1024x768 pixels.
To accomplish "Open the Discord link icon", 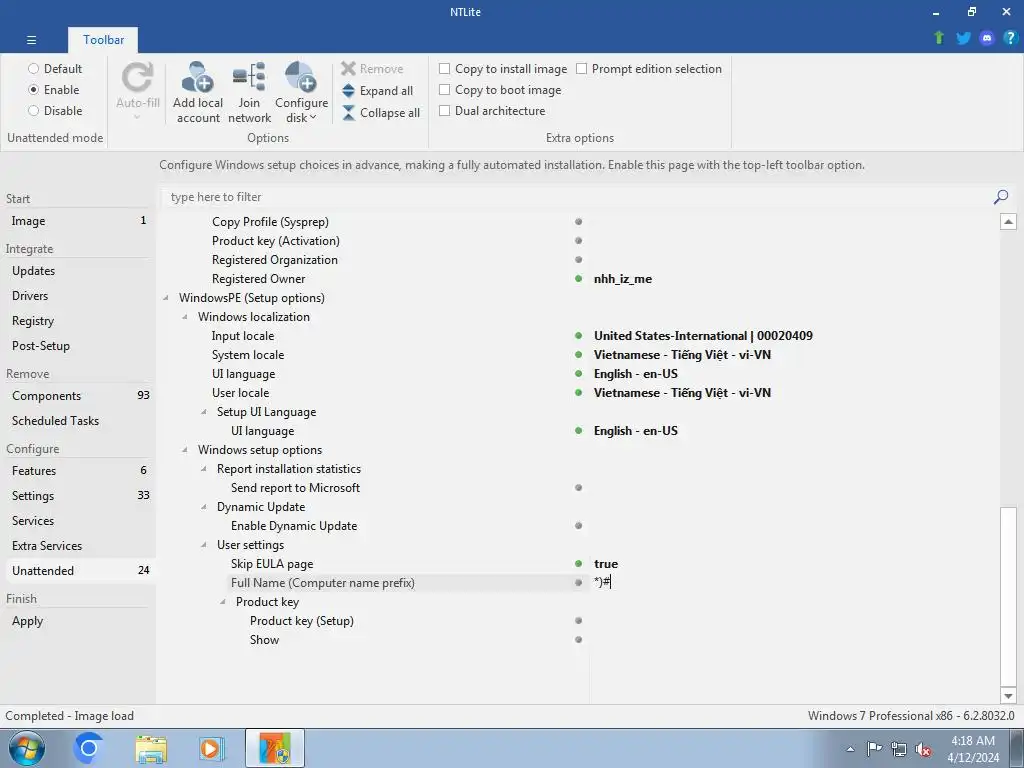I will [987, 38].
